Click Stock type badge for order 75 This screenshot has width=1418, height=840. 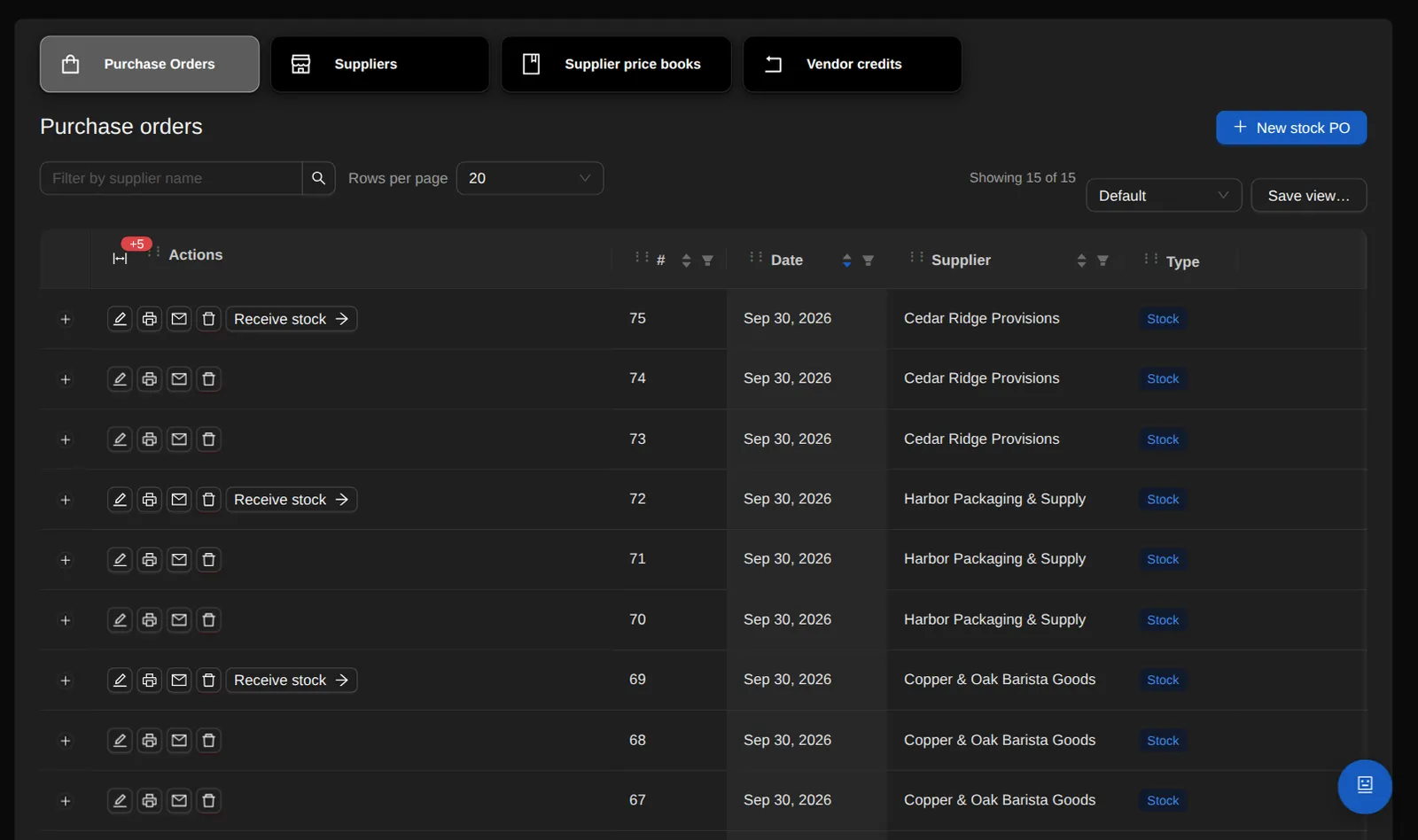pos(1163,319)
